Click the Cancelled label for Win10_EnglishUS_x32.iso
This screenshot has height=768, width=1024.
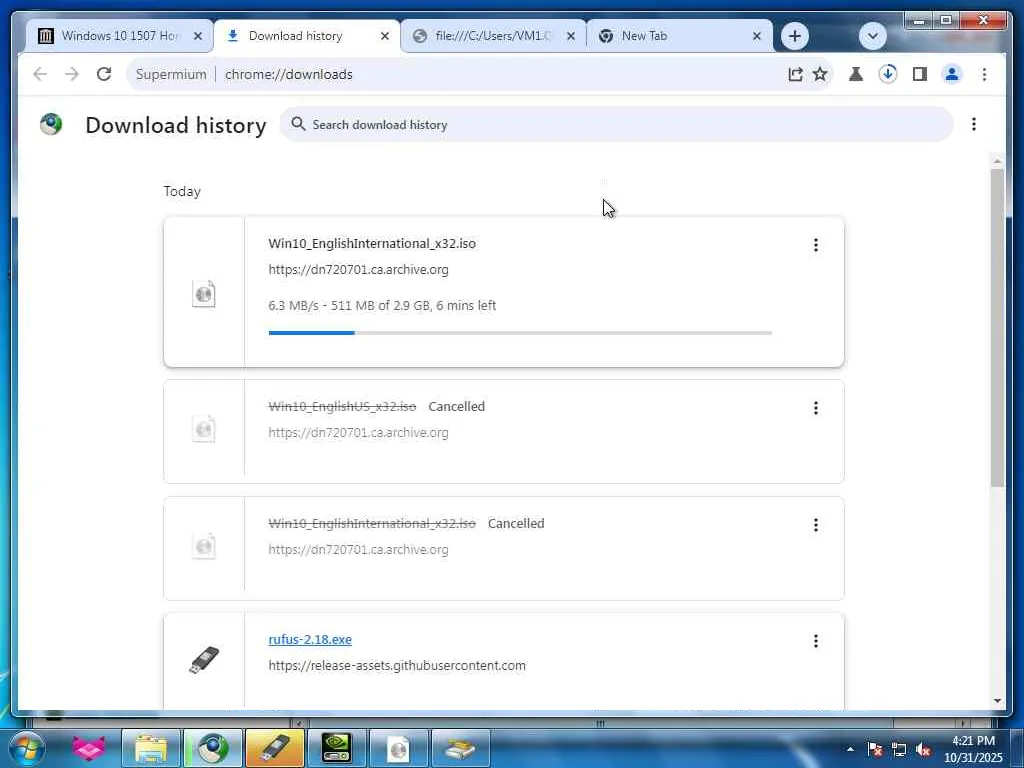(x=456, y=406)
